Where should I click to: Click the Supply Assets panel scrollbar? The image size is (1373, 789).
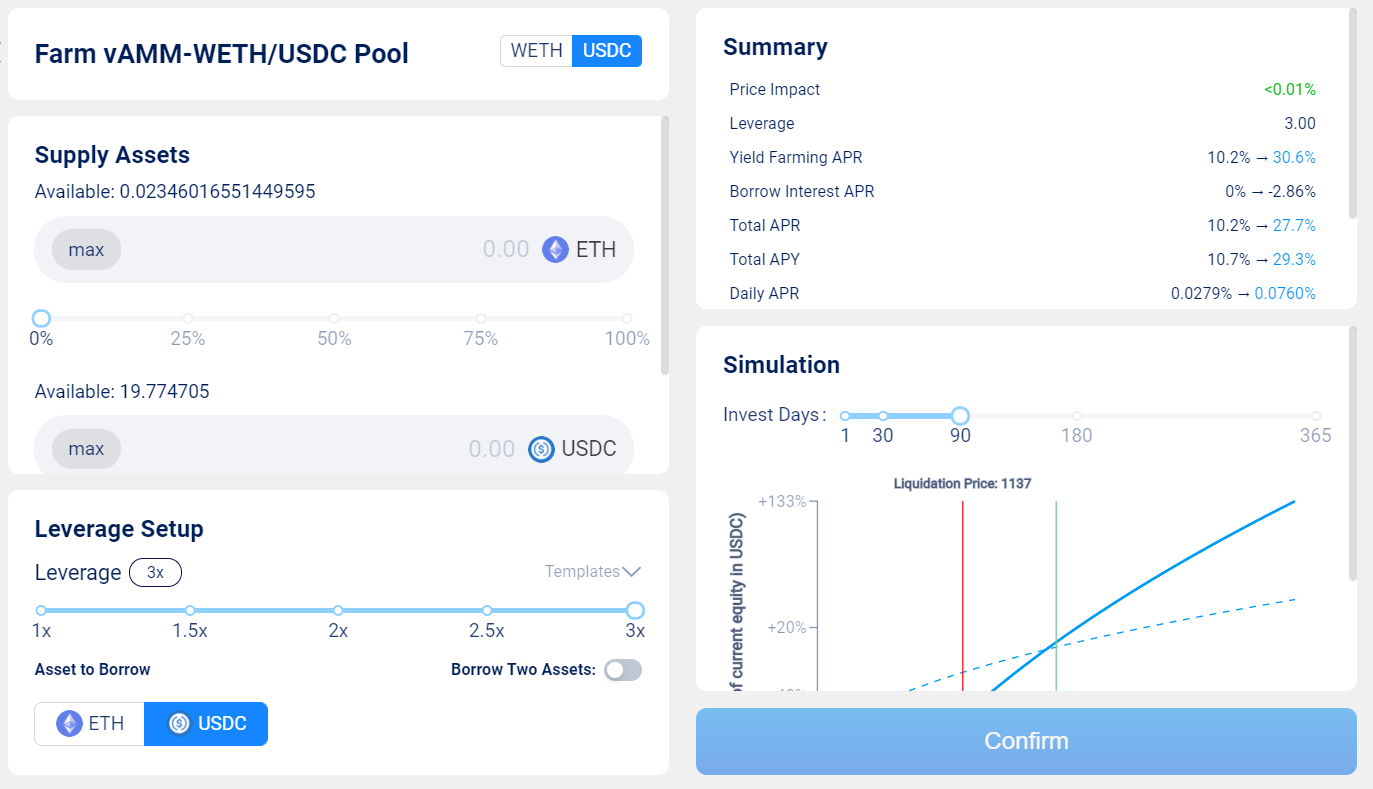665,245
